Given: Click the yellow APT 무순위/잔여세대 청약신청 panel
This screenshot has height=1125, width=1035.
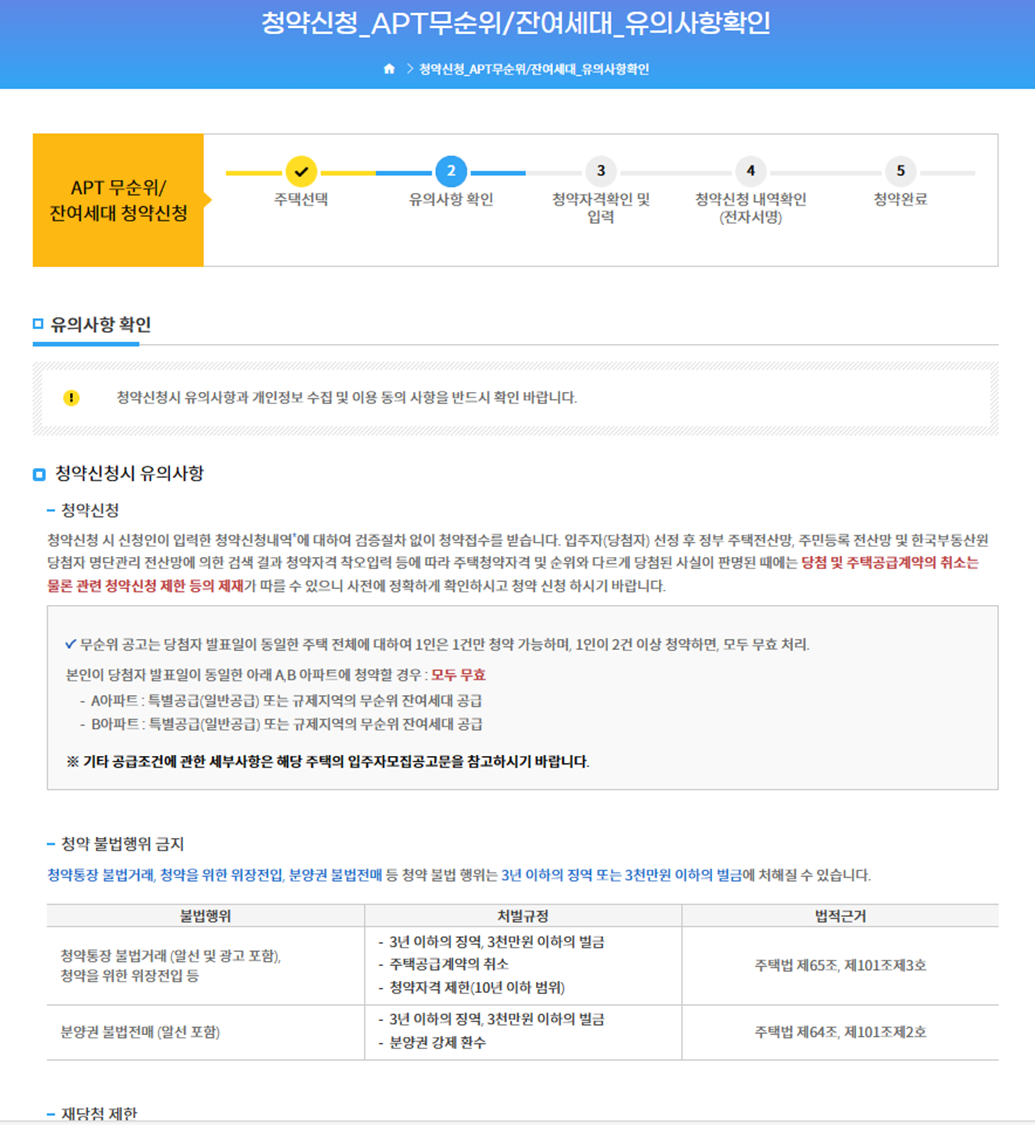Looking at the screenshot, I should pyautogui.click(x=117, y=200).
